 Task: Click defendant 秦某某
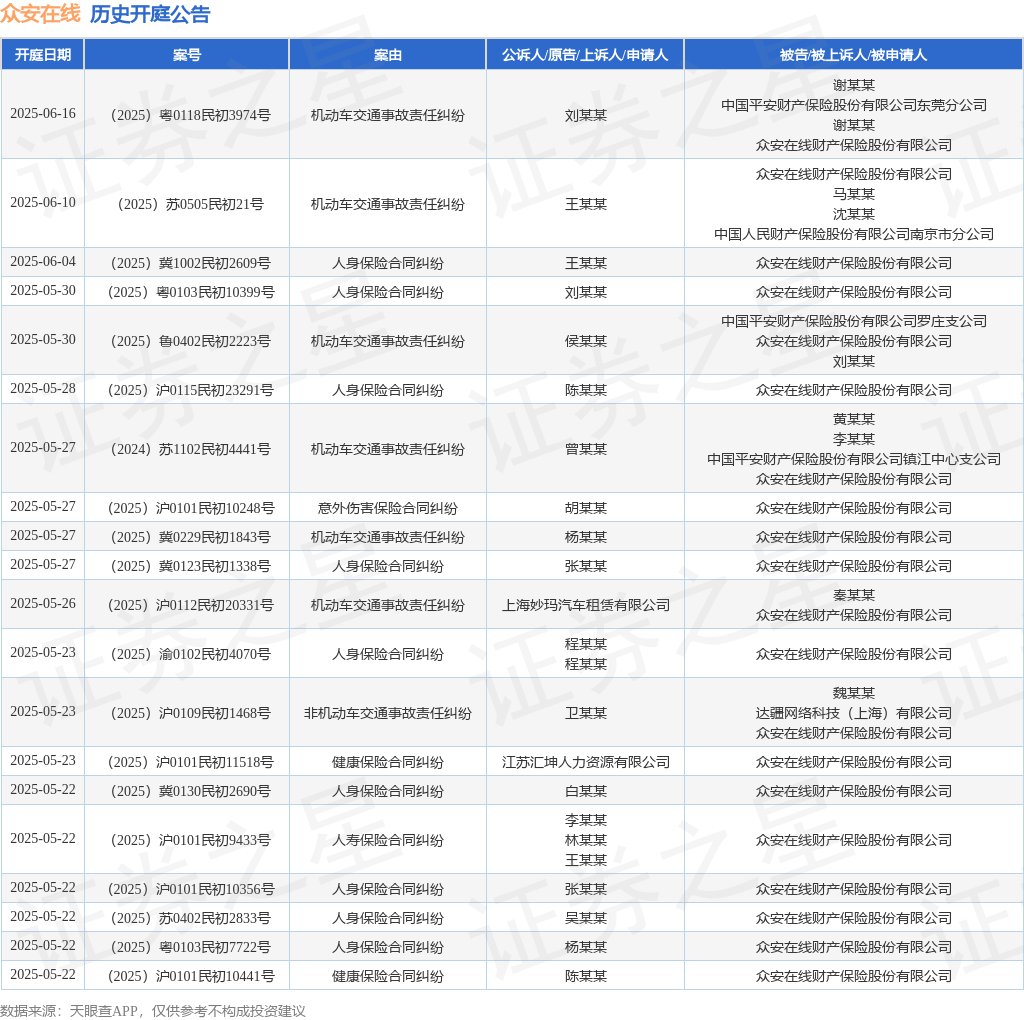point(854,595)
